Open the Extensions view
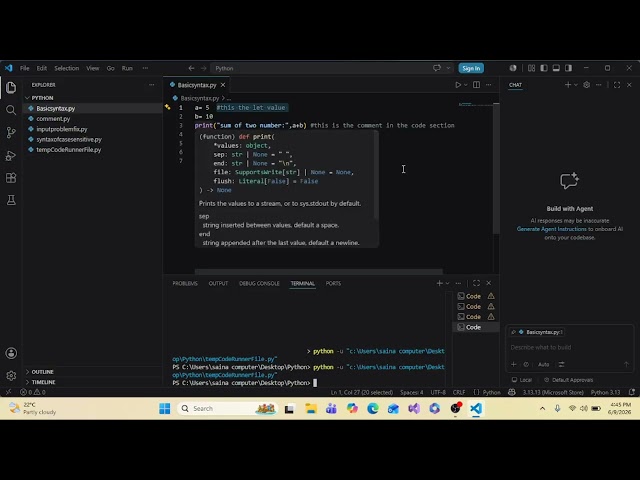Image resolution: width=640 pixels, height=480 pixels. coord(11,178)
